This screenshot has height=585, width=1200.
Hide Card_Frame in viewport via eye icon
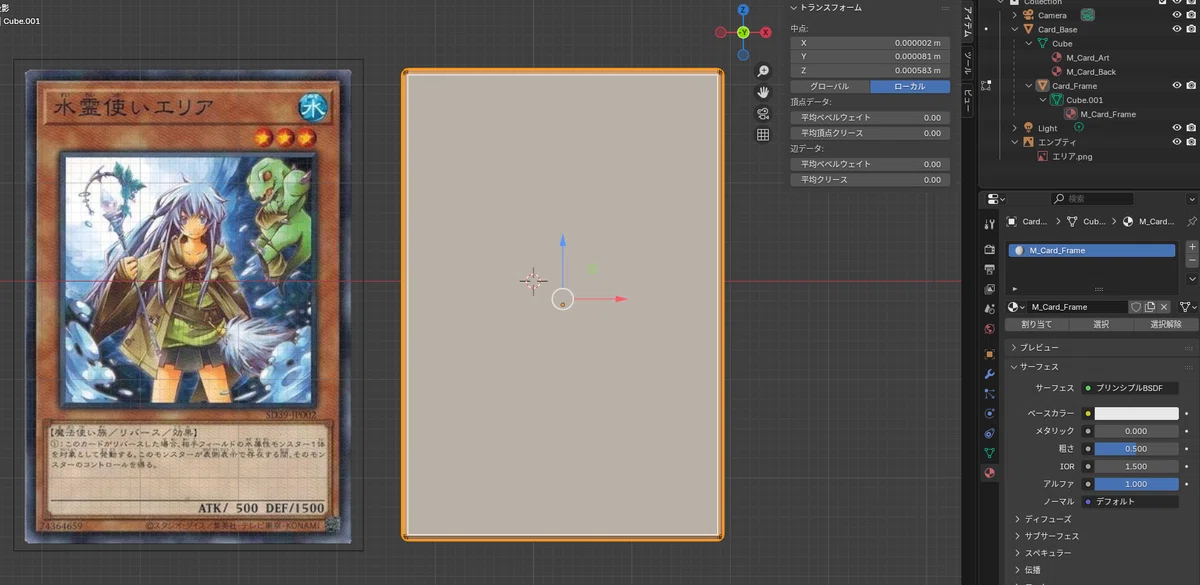coord(1177,86)
